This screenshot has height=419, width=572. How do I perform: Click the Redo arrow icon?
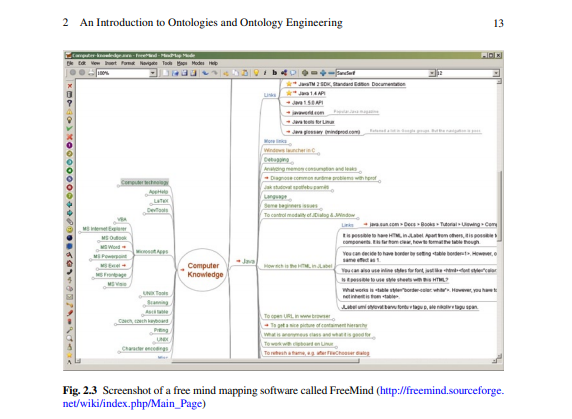click(x=214, y=73)
